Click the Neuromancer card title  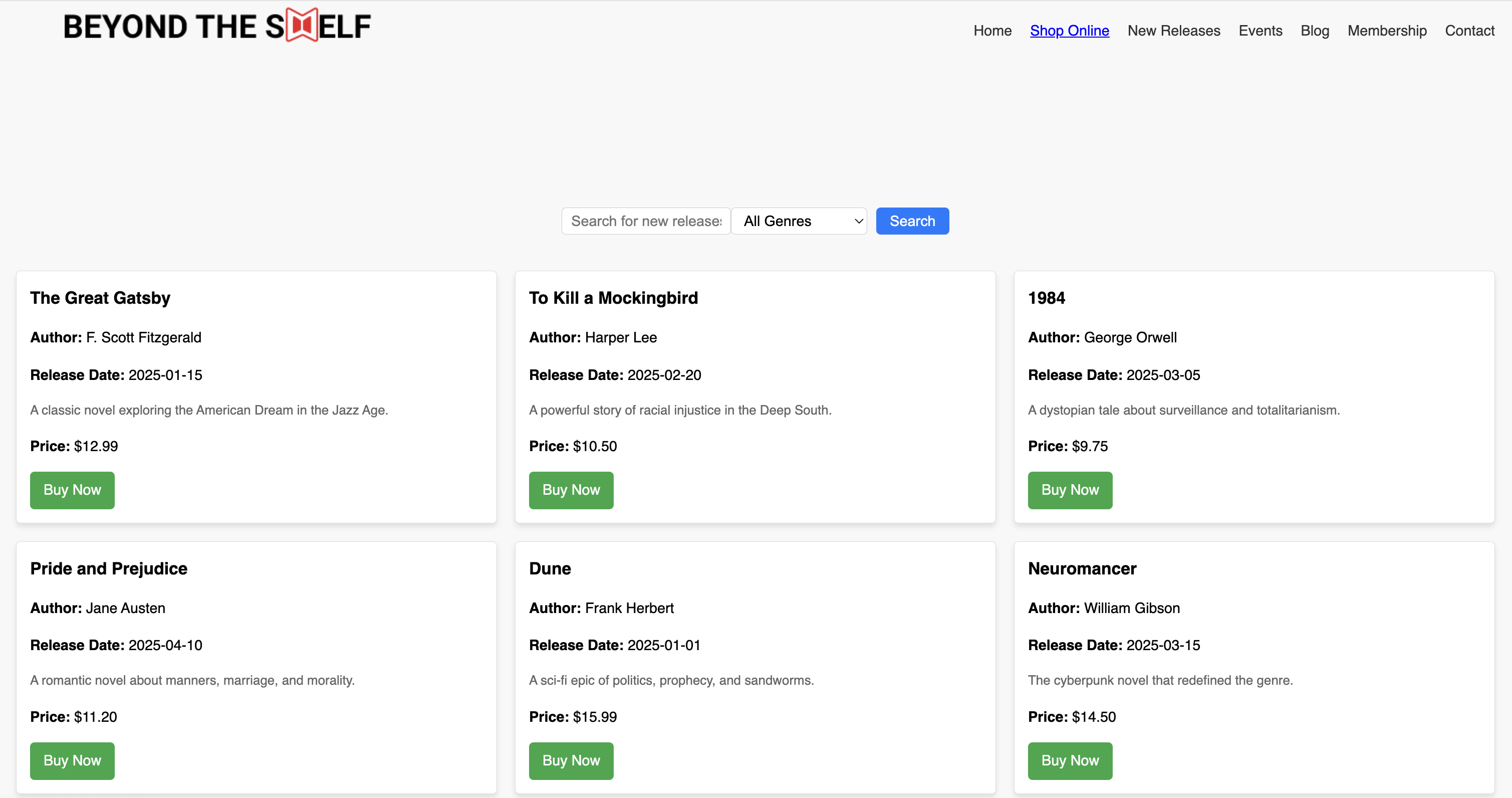click(x=1082, y=568)
